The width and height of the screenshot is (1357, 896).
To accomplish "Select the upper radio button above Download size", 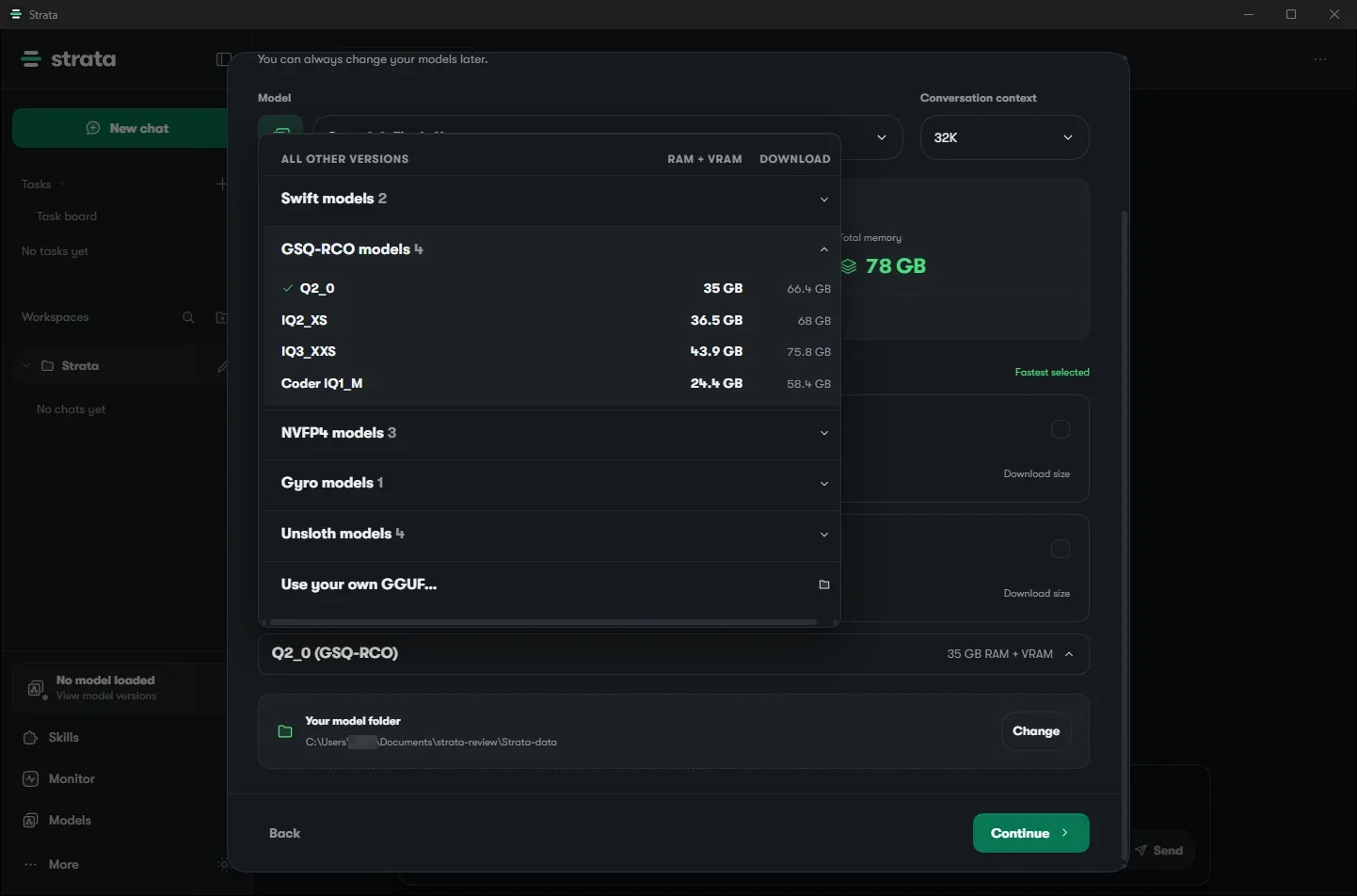I will click(x=1061, y=429).
